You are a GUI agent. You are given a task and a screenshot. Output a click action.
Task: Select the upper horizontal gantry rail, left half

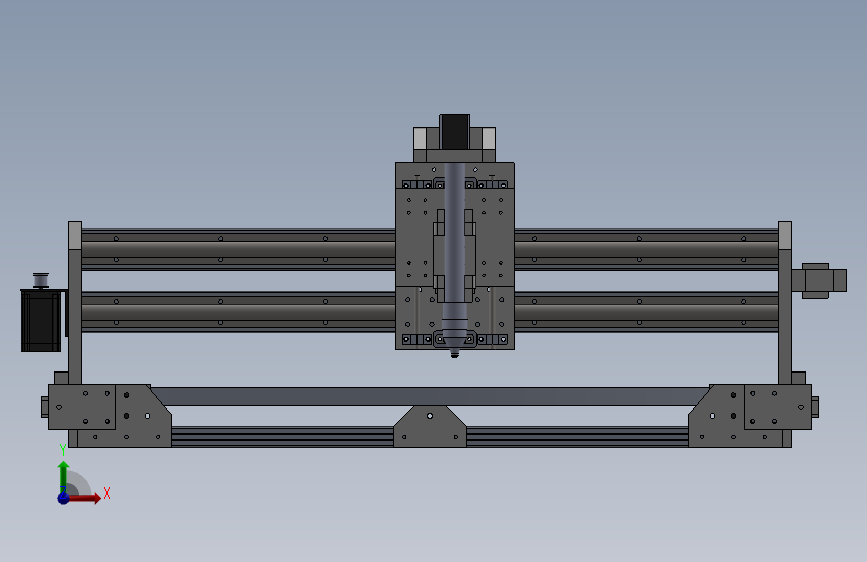(238, 249)
